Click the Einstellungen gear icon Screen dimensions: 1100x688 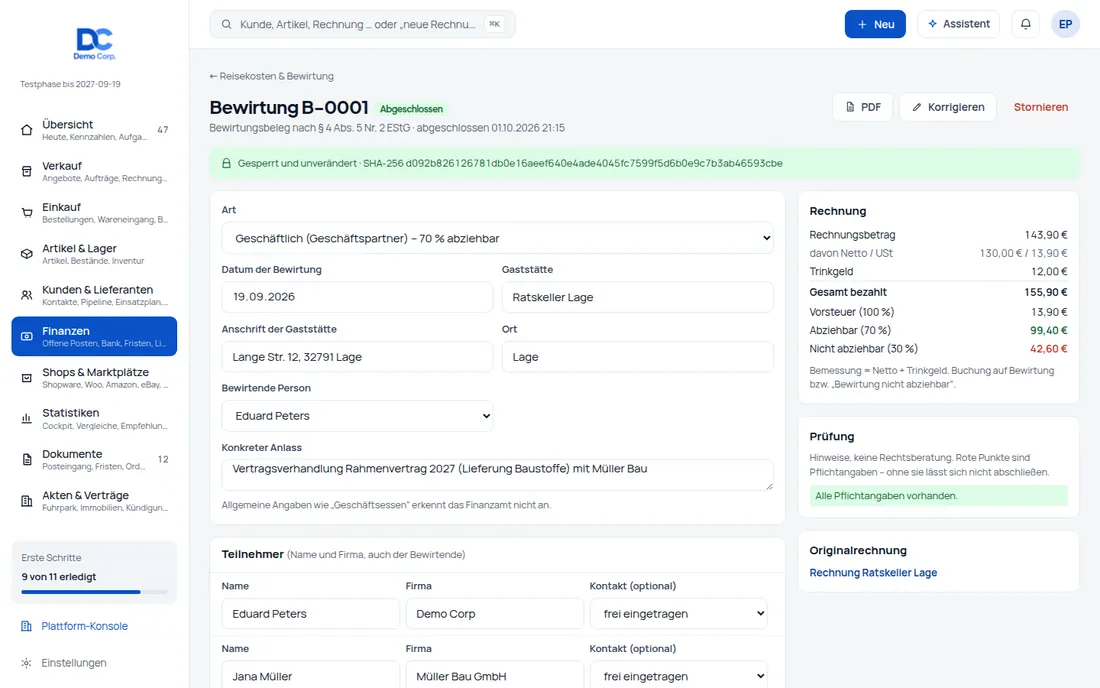point(27,663)
